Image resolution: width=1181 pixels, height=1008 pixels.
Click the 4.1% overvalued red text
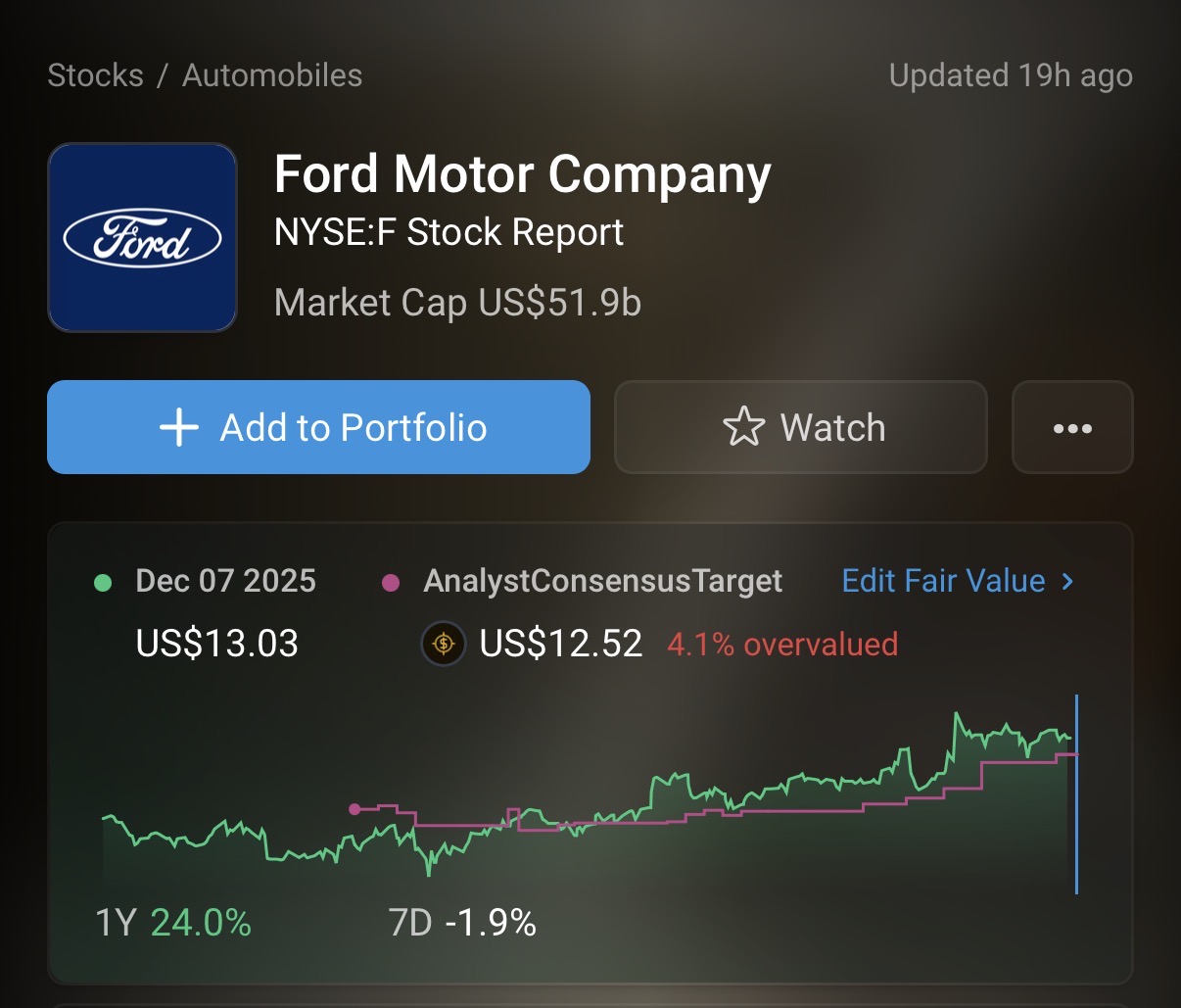(x=782, y=644)
